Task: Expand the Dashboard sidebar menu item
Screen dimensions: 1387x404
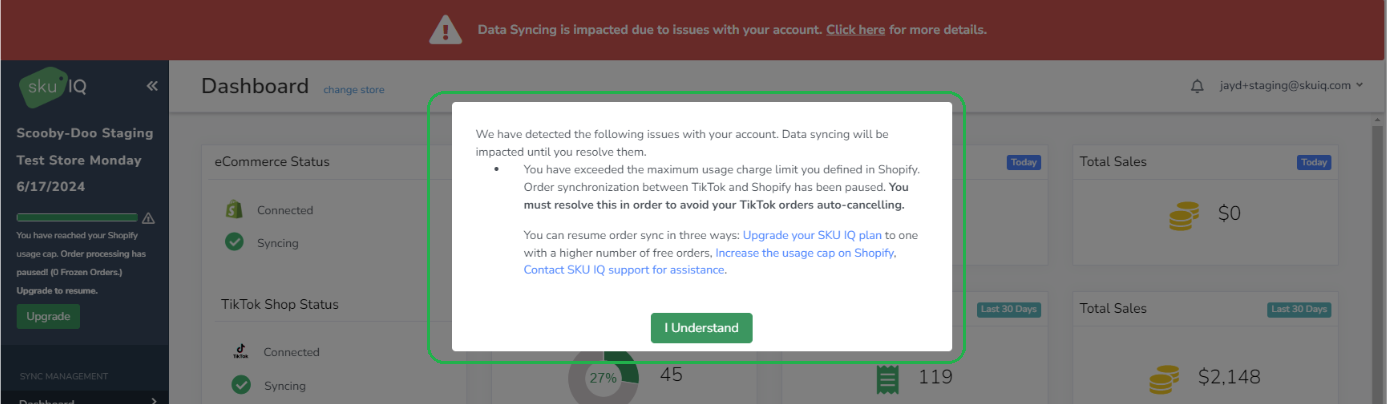Action: 85,400
